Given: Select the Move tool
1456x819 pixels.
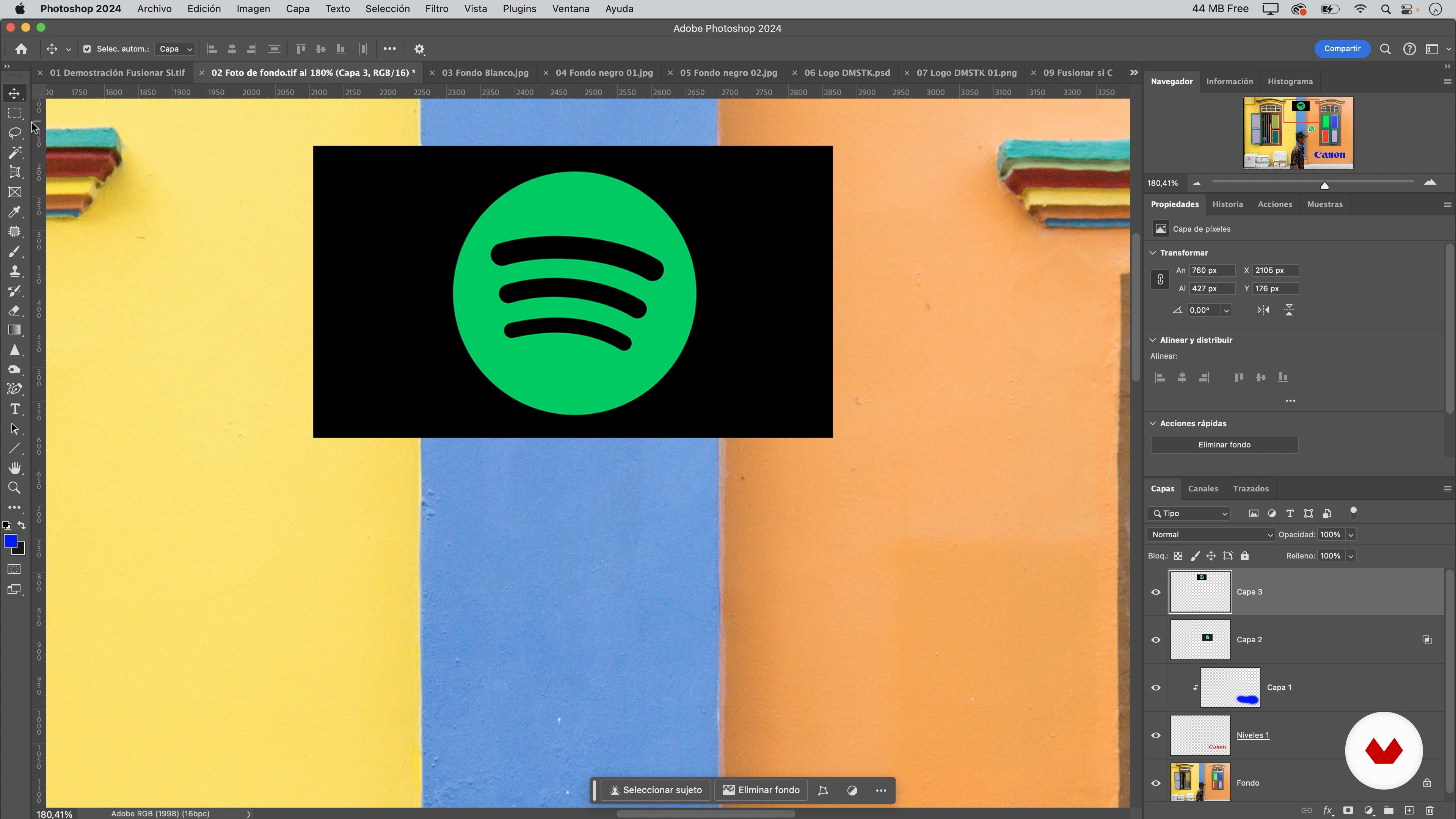Looking at the screenshot, I should [15, 94].
